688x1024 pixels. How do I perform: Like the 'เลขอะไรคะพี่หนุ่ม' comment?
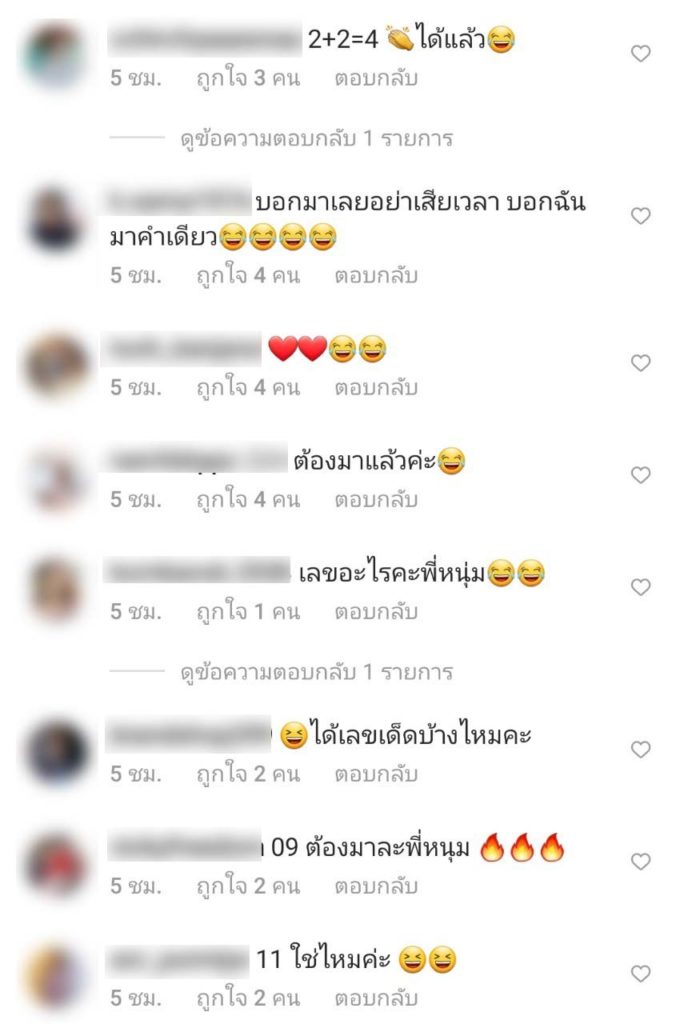click(x=640, y=587)
